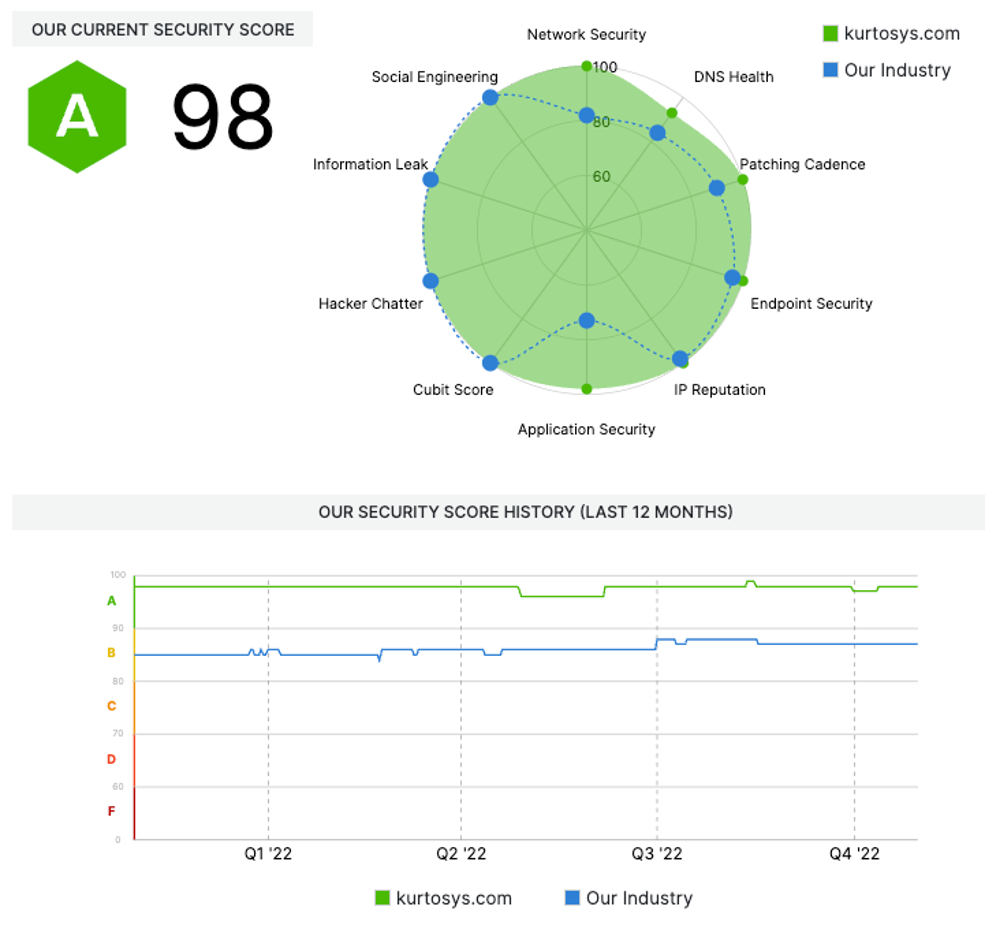Viewport: 986px width, 926px height.
Task: Click the Hacker Chatter radar axis label
Action: [x=370, y=304]
